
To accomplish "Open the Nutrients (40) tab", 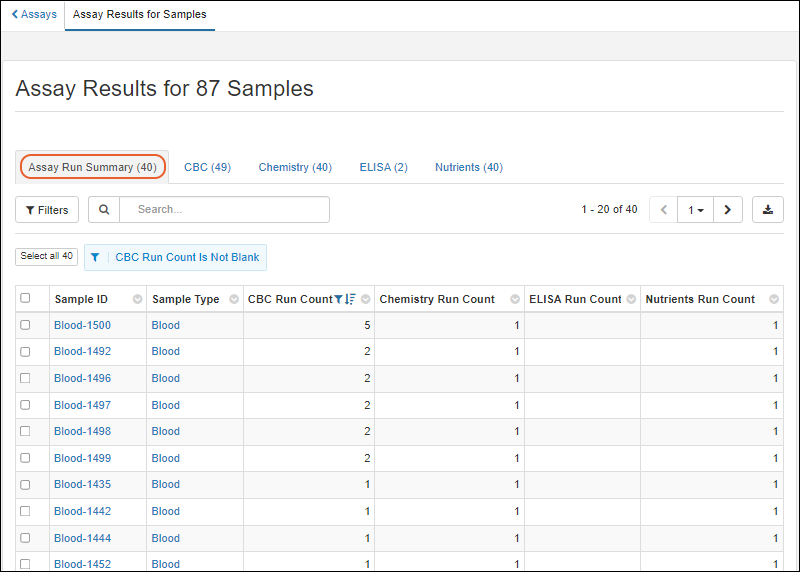I will (468, 167).
